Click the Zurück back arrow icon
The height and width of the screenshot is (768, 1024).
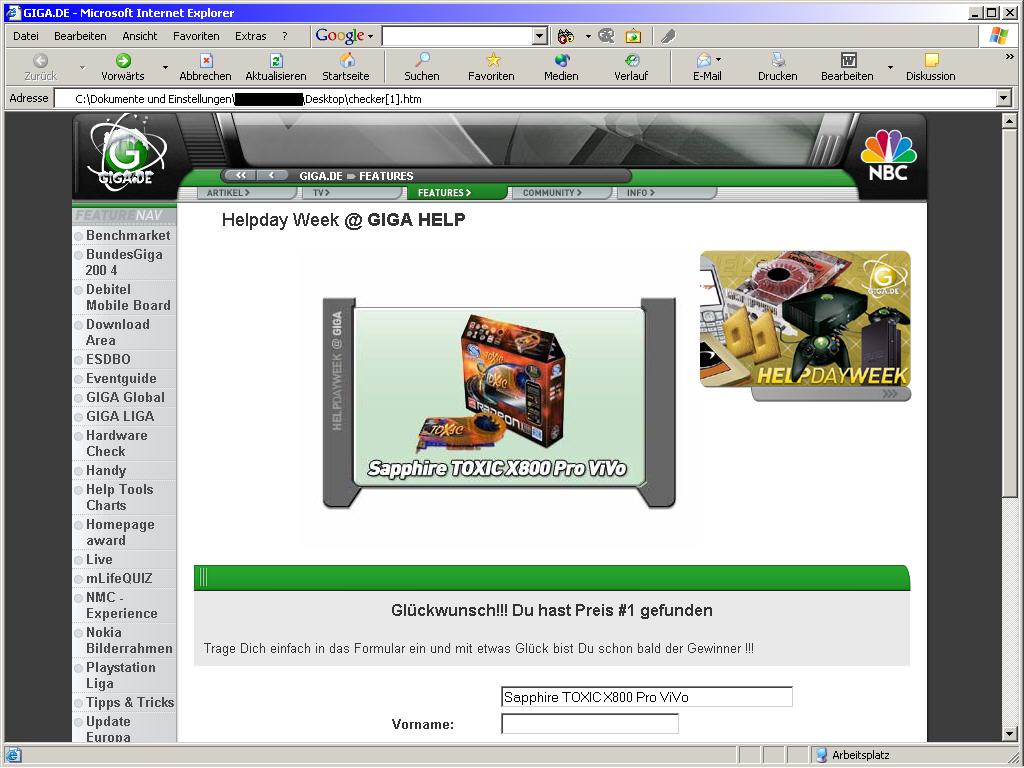click(x=40, y=61)
